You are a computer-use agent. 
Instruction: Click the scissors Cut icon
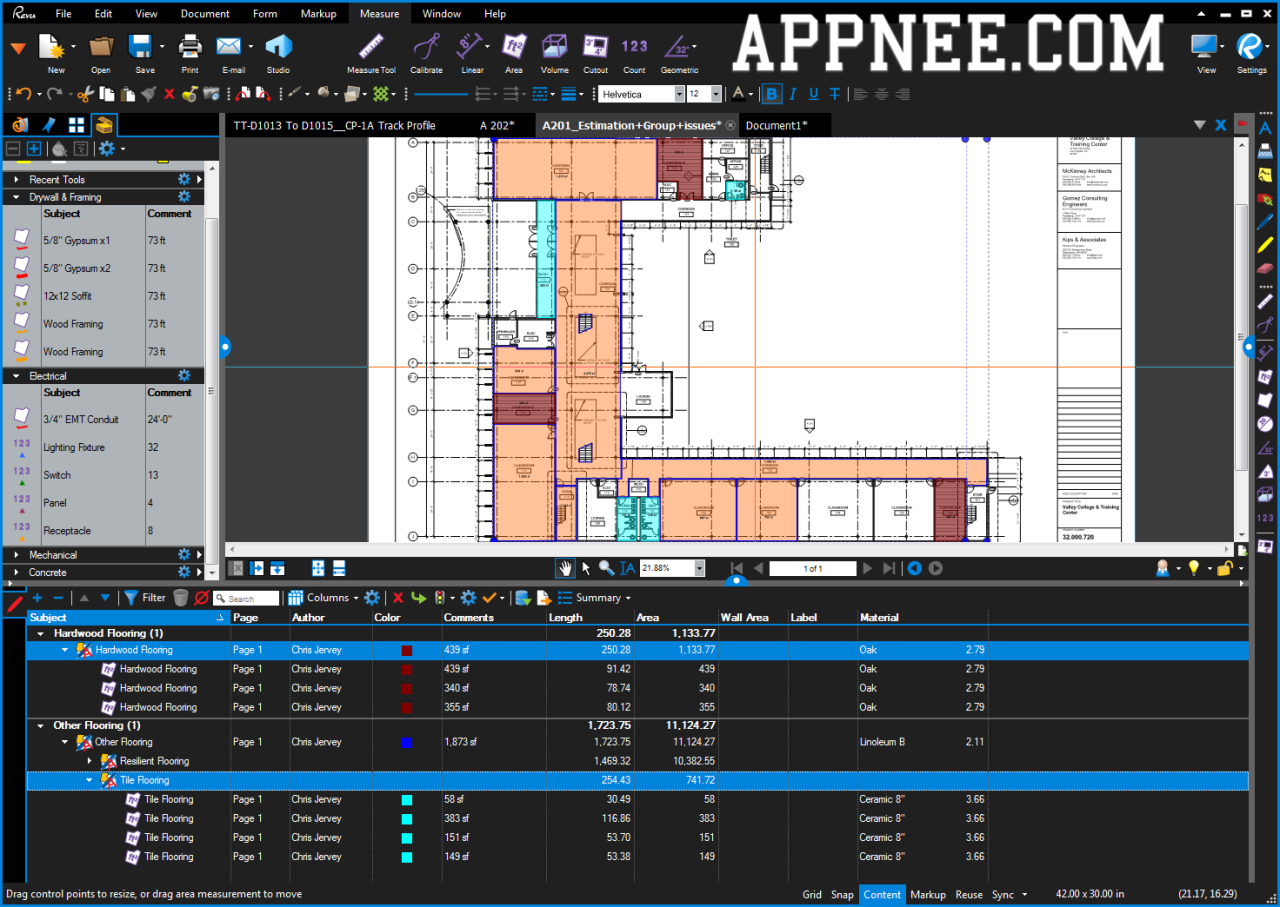click(x=84, y=94)
